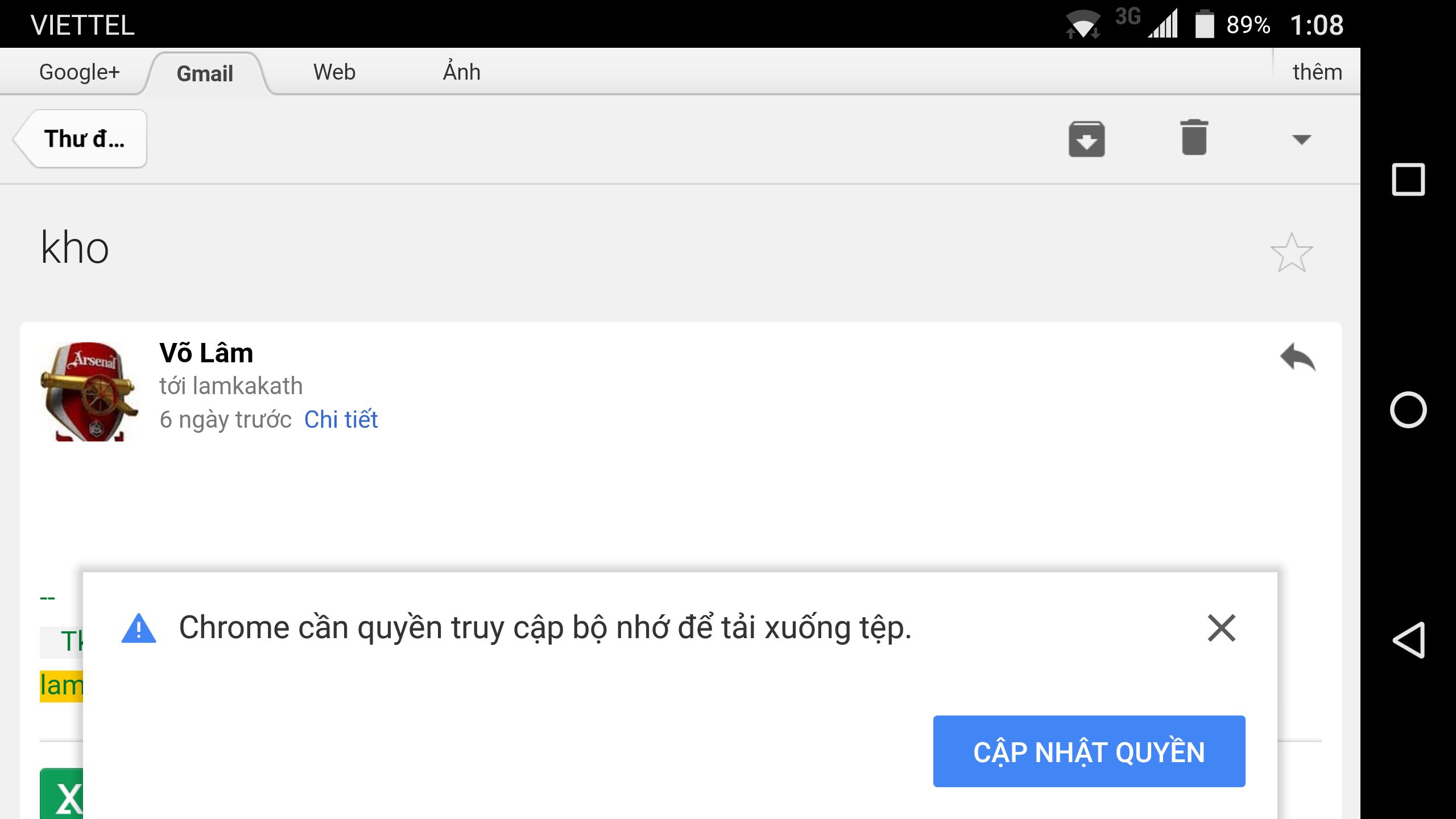Viewport: 1456px width, 819px height.
Task: Tap the Wi-Fi status icon
Action: point(1082,24)
